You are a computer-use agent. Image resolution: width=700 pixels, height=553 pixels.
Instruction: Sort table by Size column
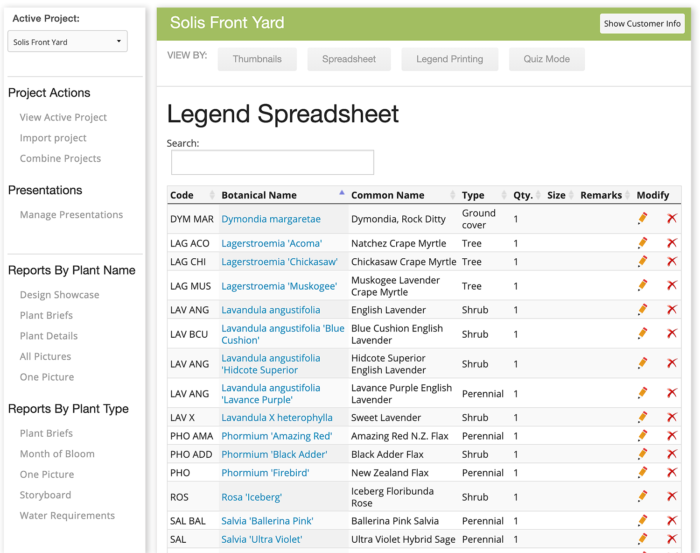[561, 195]
